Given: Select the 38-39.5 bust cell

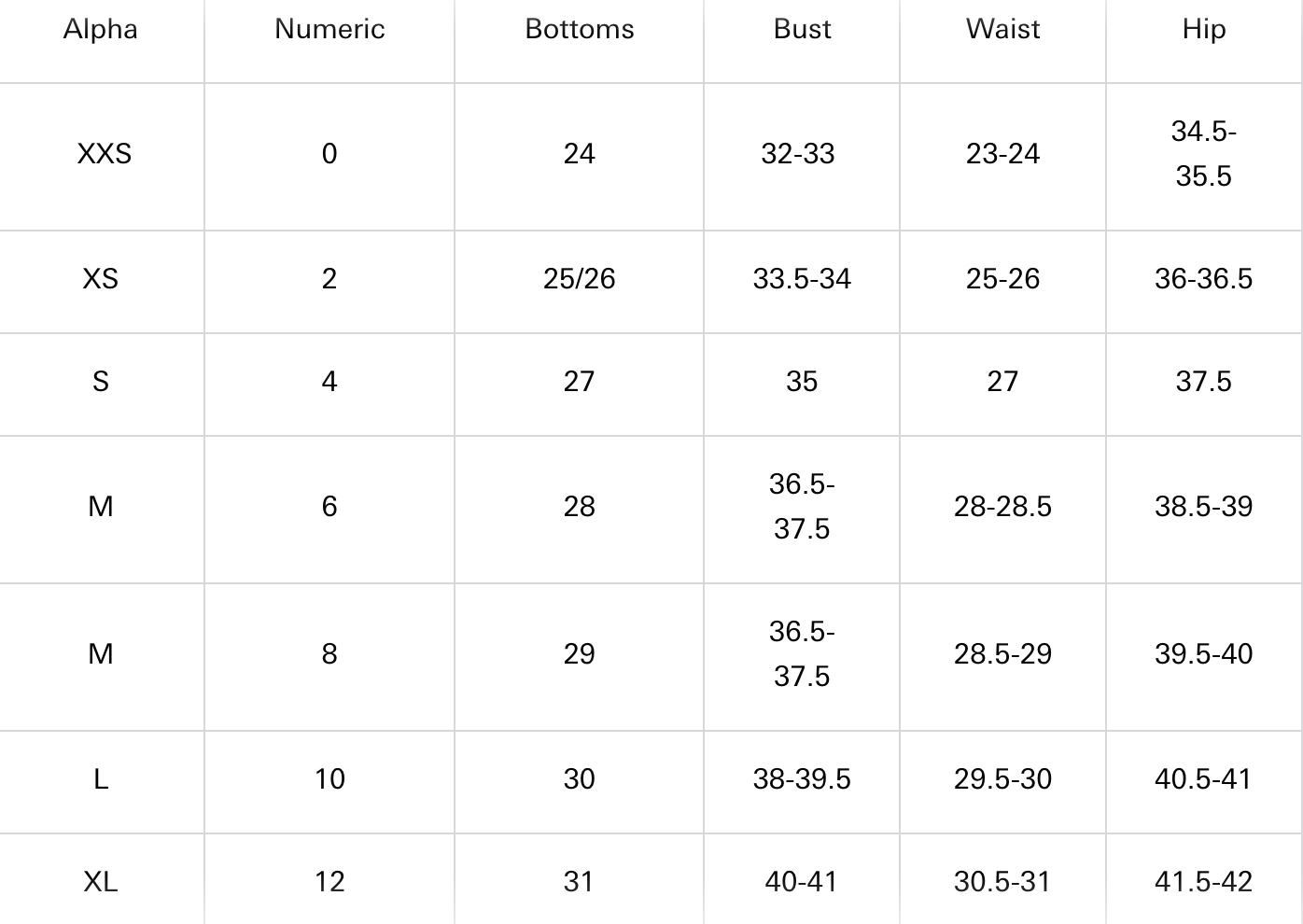Looking at the screenshot, I should tap(802, 779).
